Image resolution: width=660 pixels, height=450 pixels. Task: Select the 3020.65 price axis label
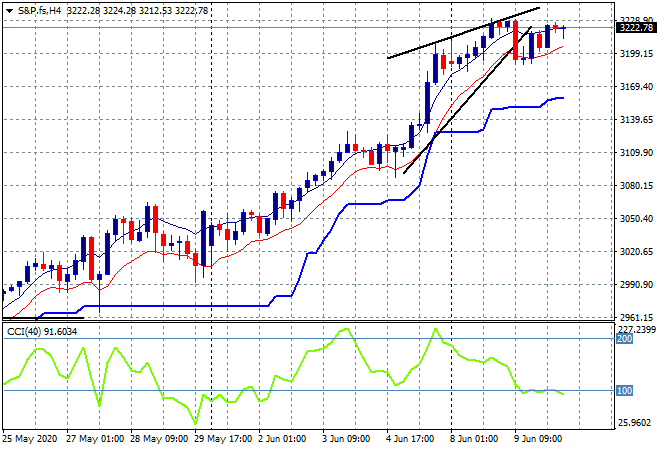pos(636,251)
